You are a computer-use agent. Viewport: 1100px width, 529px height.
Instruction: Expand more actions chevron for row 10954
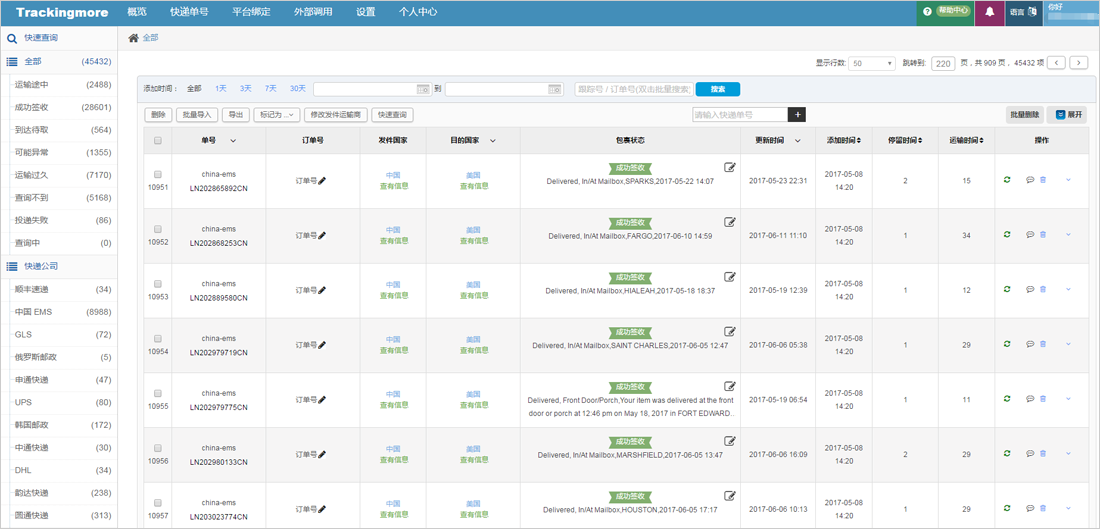(x=1068, y=344)
